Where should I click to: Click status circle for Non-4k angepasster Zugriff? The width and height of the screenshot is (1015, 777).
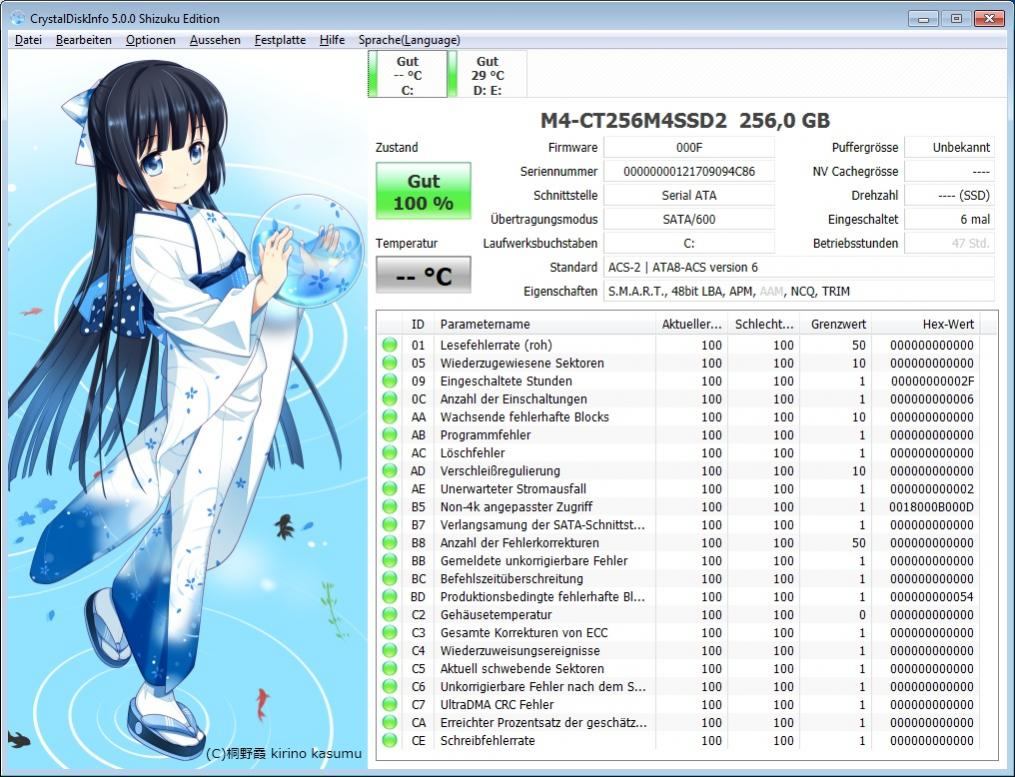click(390, 506)
